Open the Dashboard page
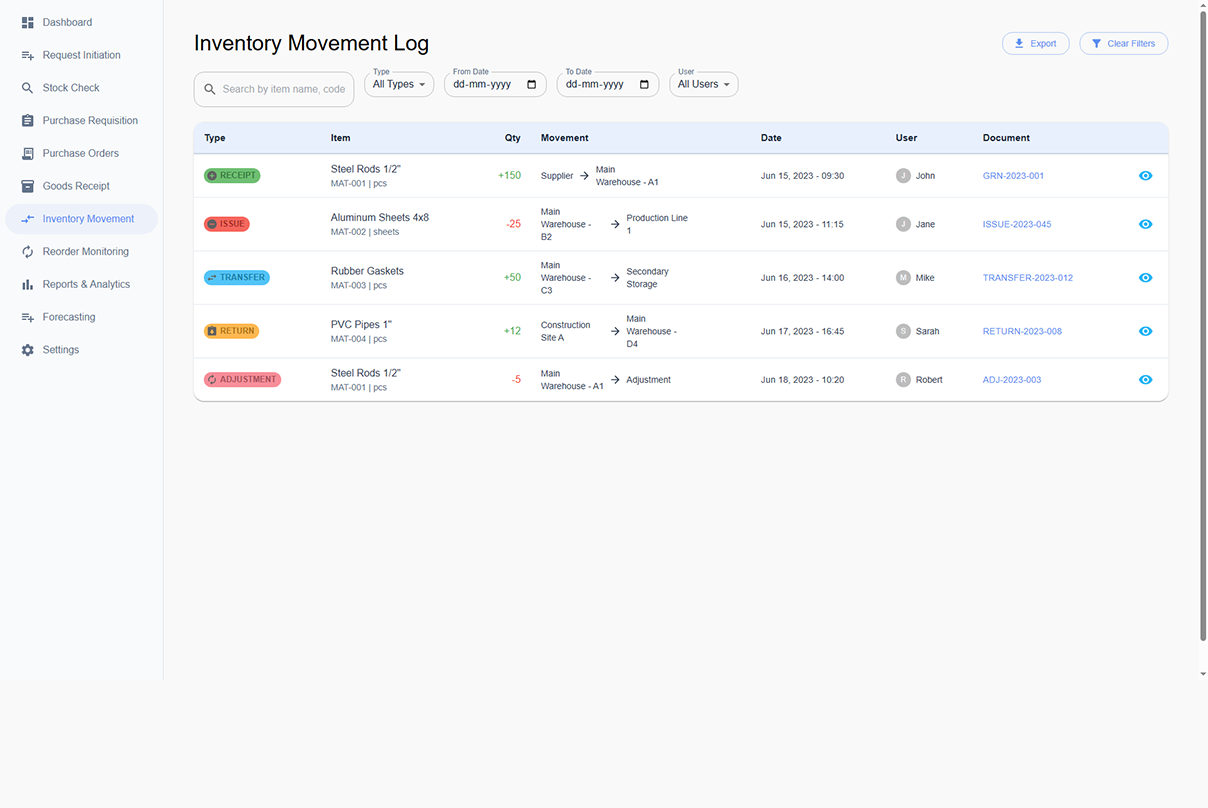 [x=81, y=22]
